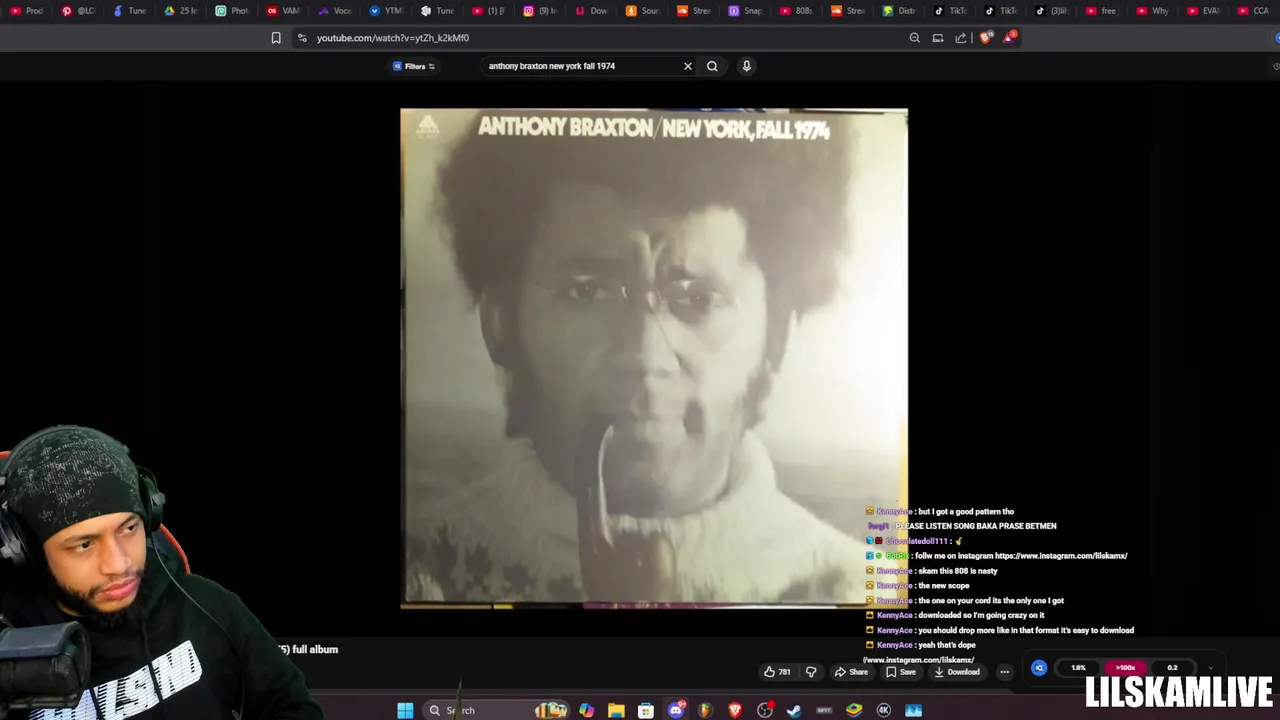Start voice search with microphone icon

(746, 66)
